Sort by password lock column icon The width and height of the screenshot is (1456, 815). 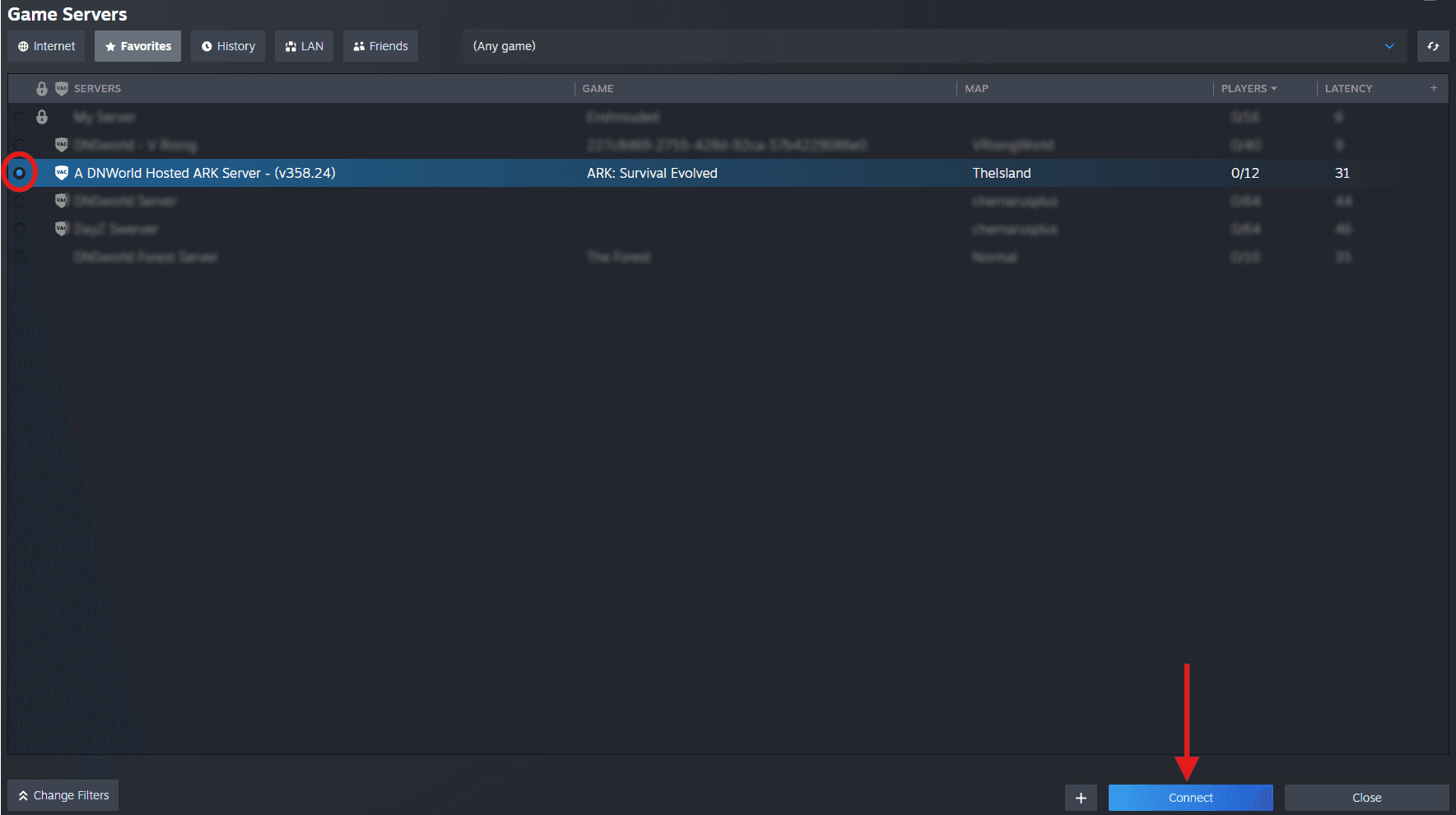[42, 88]
